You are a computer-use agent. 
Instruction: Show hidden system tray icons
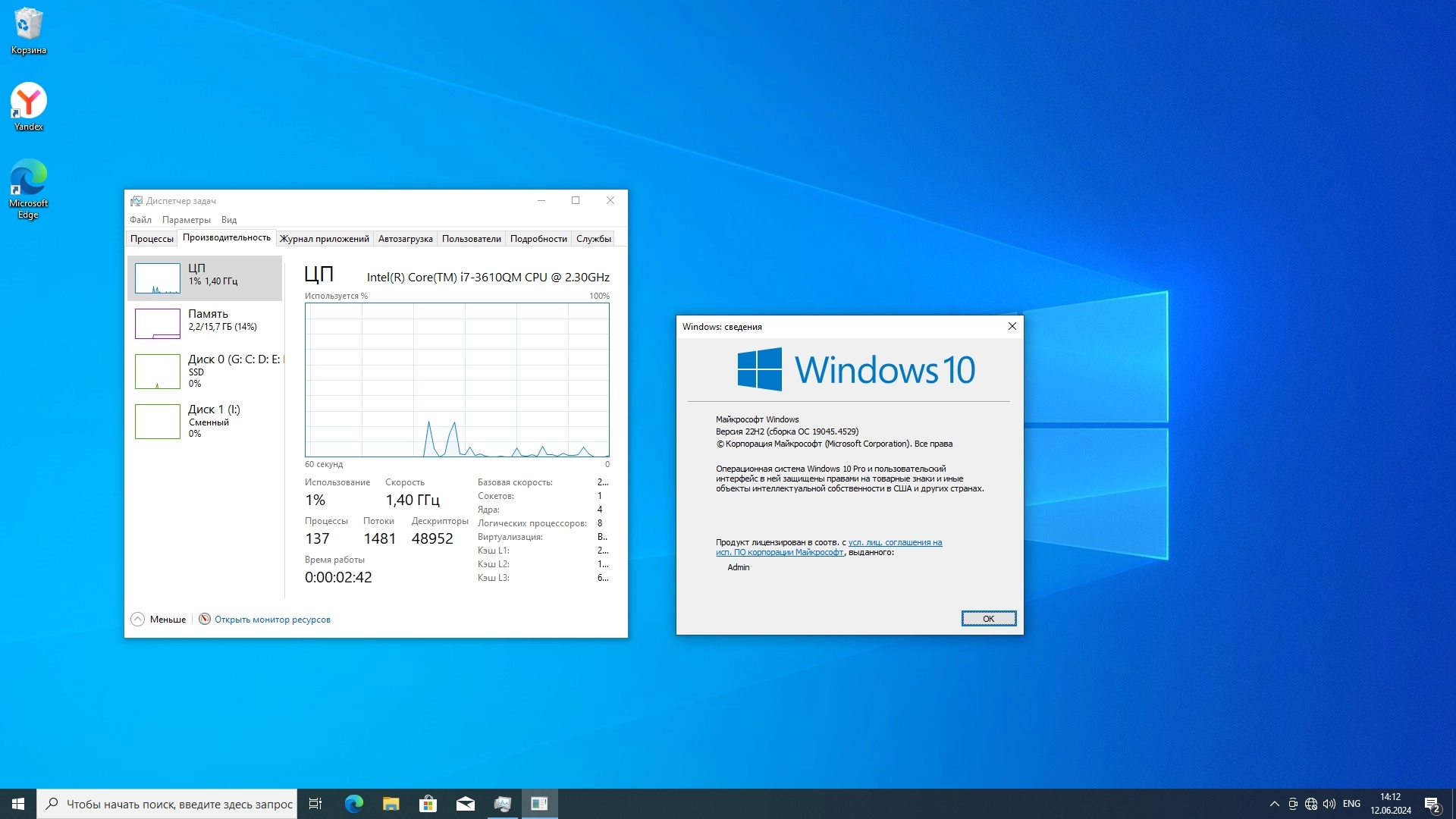tap(1274, 804)
